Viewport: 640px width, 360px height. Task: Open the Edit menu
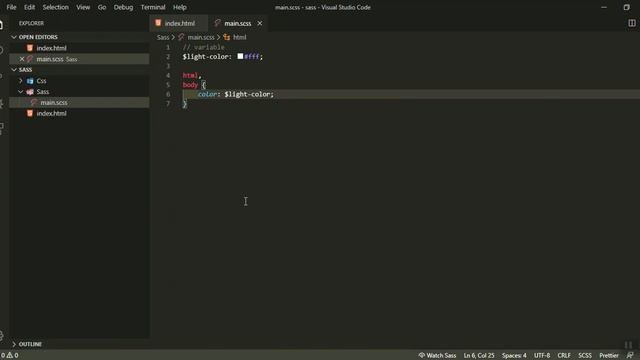coord(29,7)
